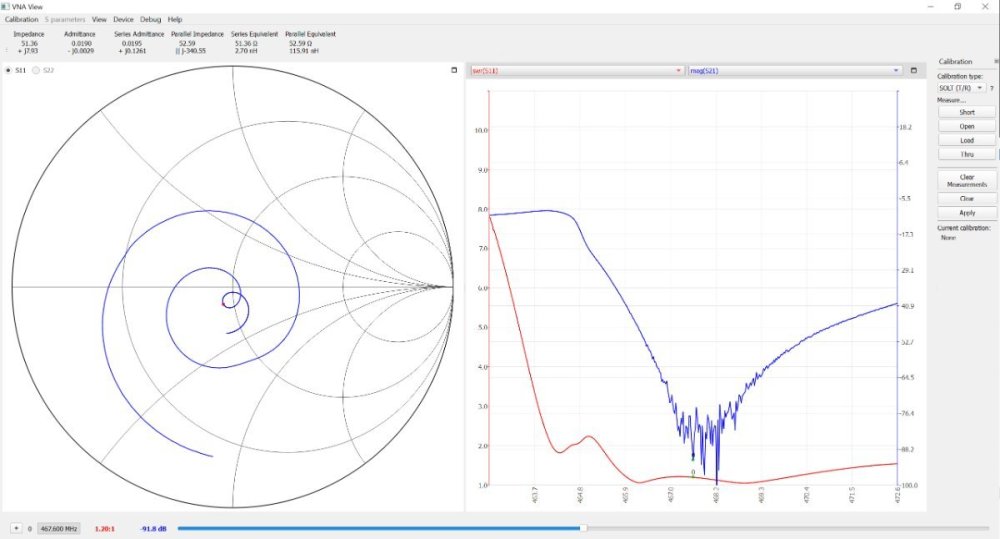Click the calibration type help question mark
This screenshot has width=1000, height=539.
[x=991, y=88]
